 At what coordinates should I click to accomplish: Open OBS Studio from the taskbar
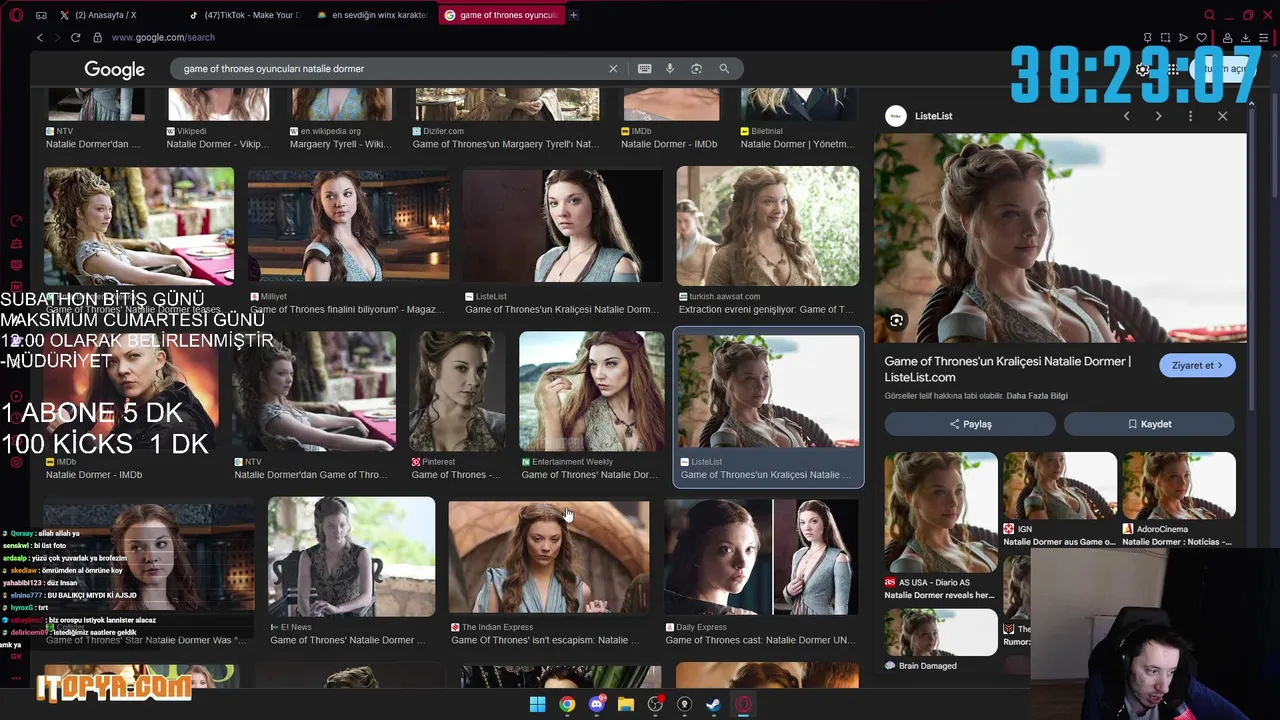click(655, 704)
